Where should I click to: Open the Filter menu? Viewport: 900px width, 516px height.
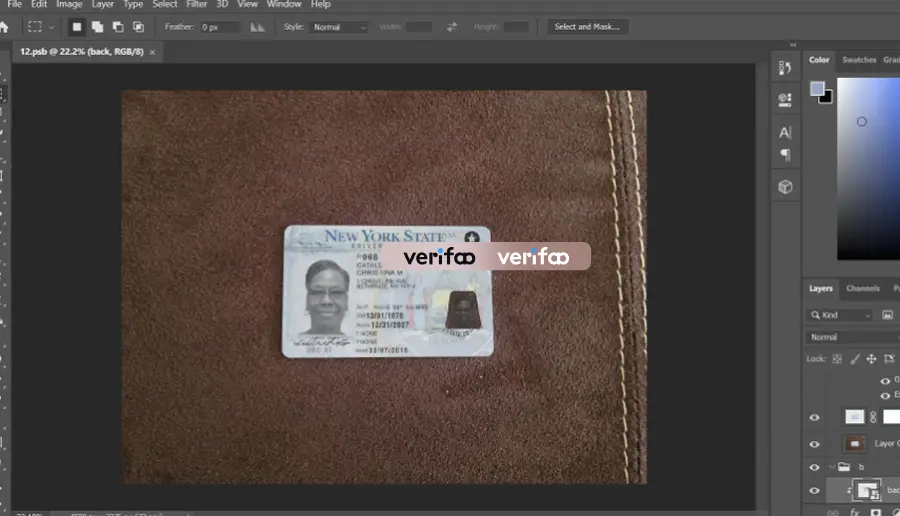click(196, 4)
